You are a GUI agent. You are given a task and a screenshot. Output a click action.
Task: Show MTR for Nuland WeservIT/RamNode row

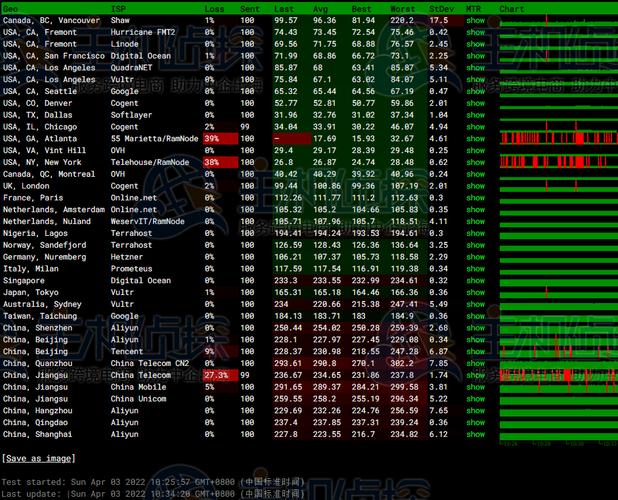(475, 221)
